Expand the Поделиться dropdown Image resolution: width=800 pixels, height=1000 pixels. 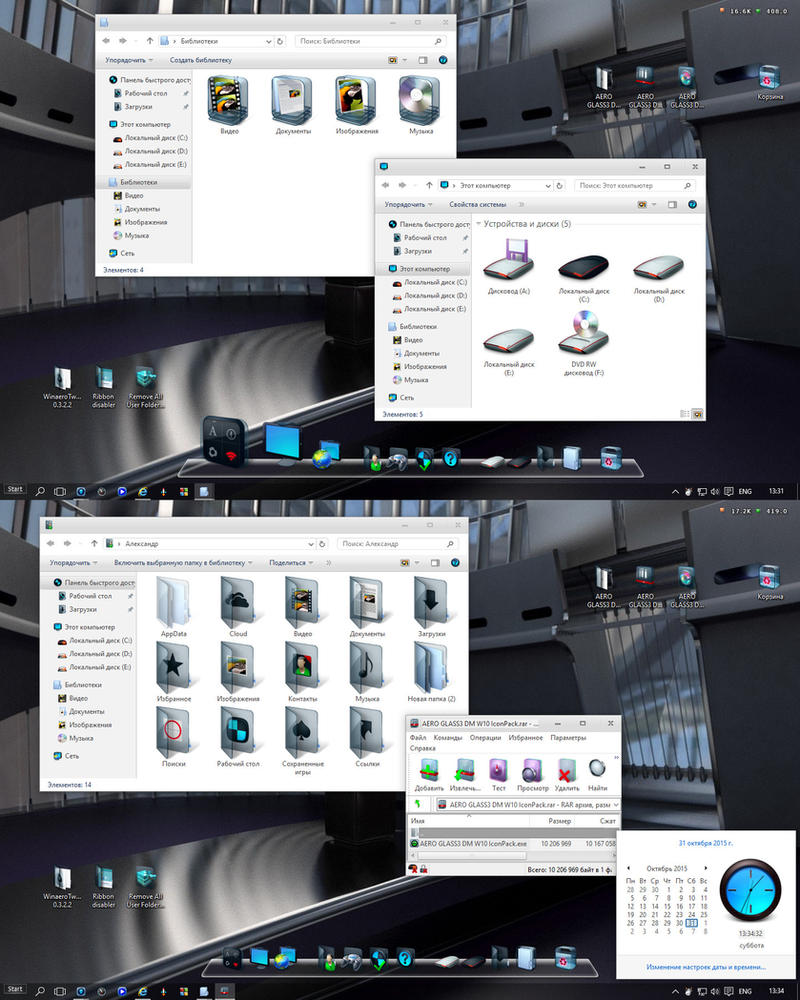click(292, 563)
